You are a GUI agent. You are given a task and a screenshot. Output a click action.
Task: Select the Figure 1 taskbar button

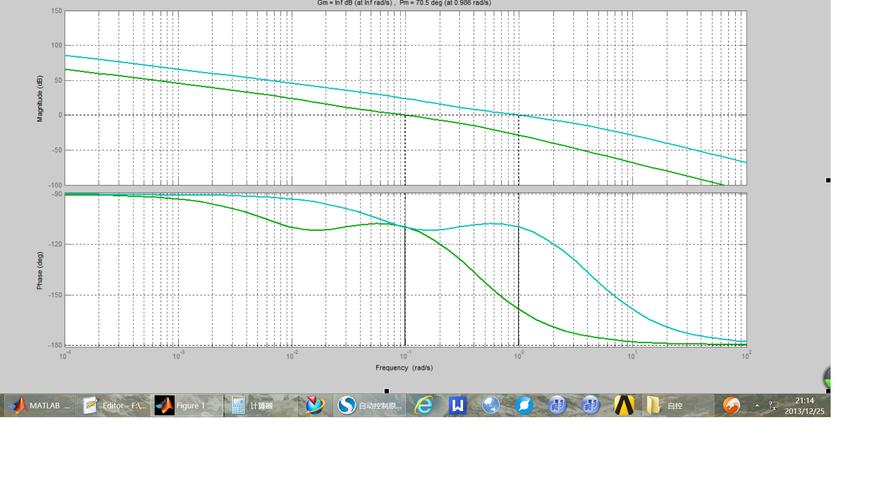coord(183,405)
